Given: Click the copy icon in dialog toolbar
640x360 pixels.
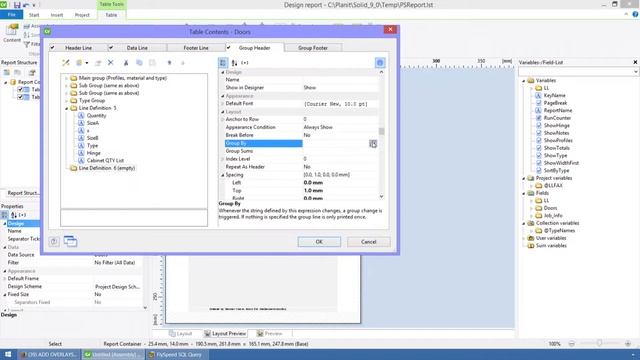Looking at the screenshot, I should (139, 63).
